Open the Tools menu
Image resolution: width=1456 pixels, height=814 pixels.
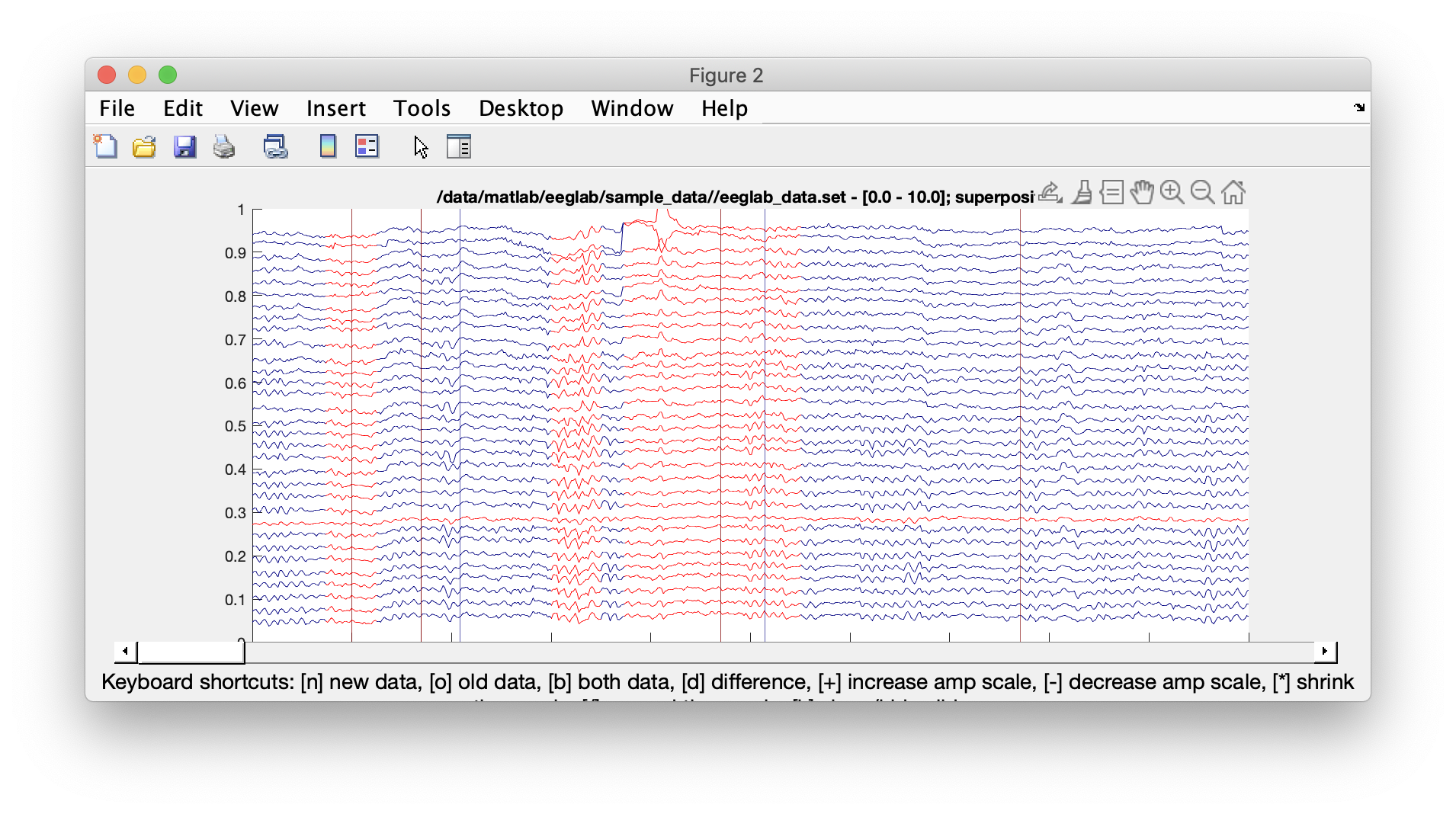coord(422,108)
